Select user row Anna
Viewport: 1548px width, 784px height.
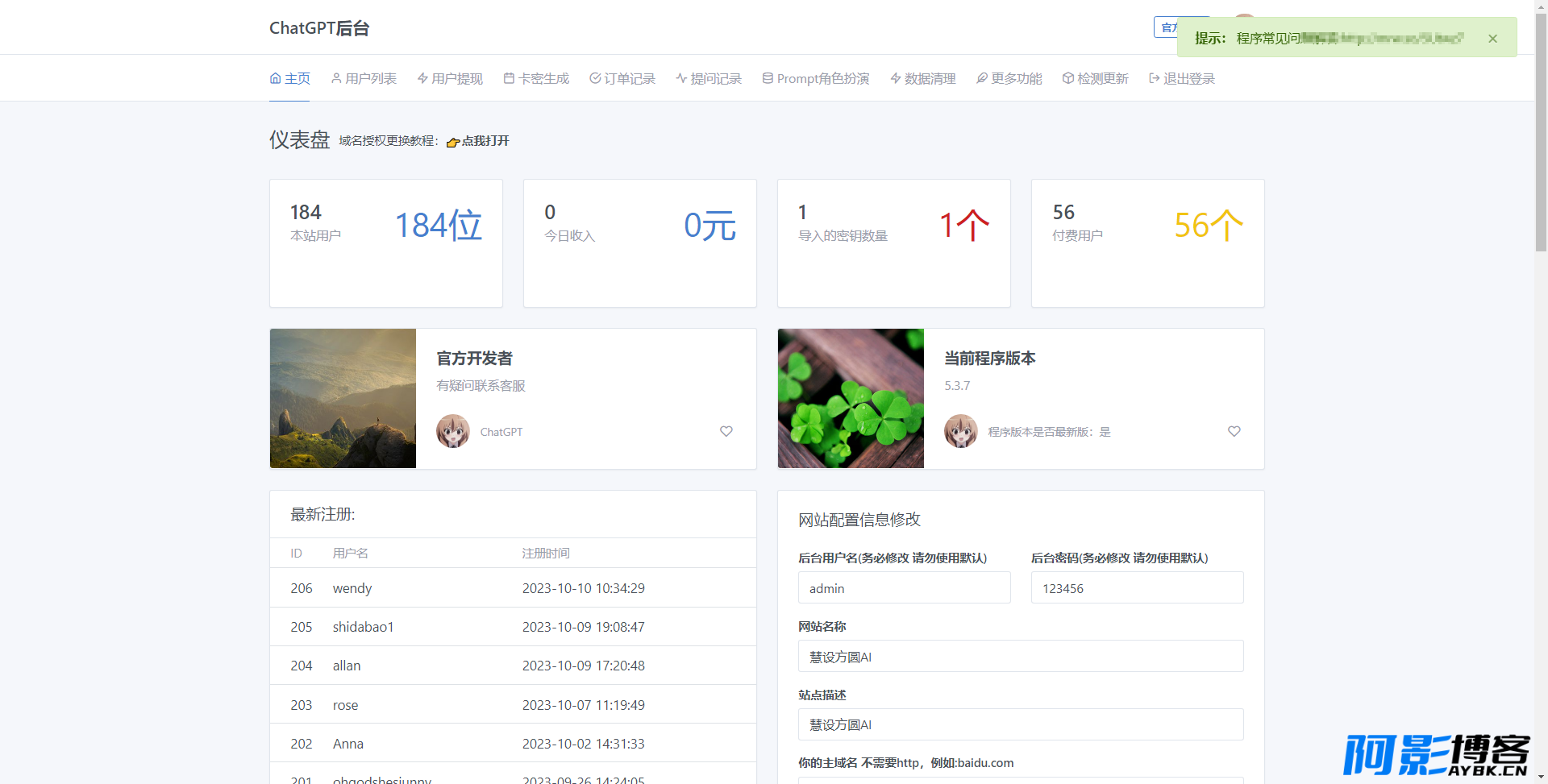(x=513, y=744)
